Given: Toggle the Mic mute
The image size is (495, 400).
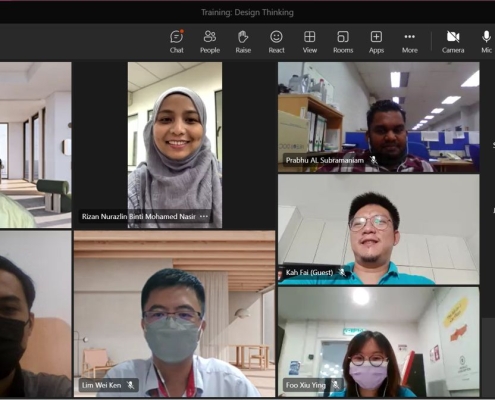Looking at the screenshot, I should (486, 42).
